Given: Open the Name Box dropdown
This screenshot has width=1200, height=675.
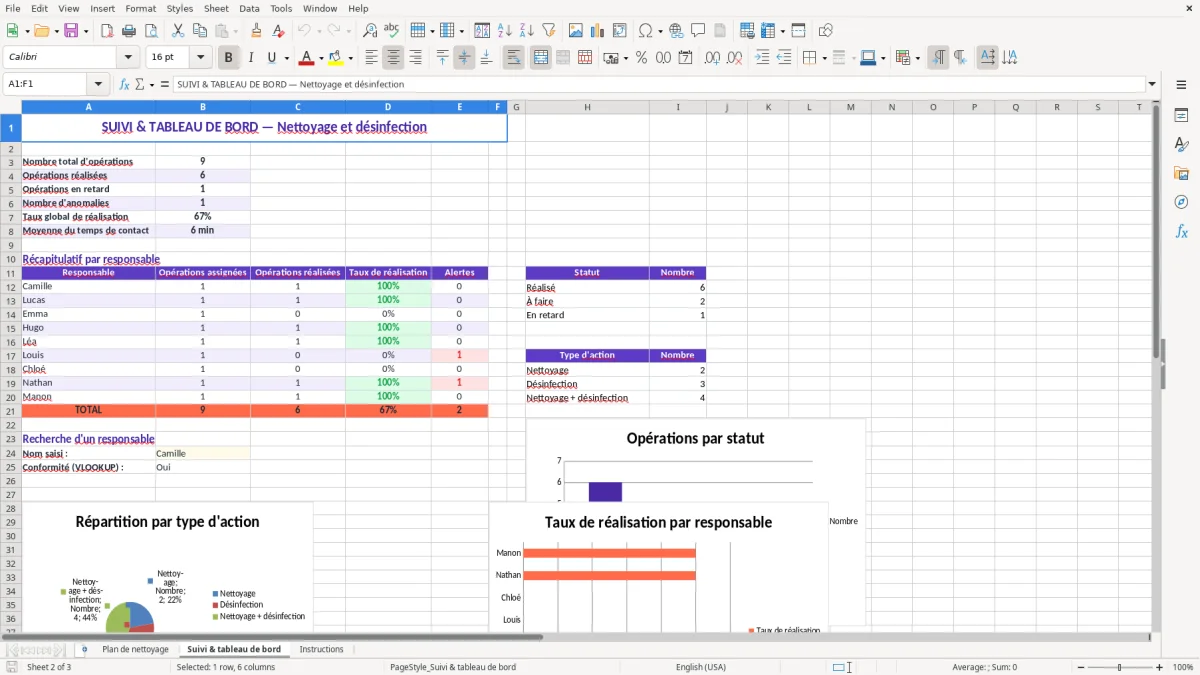Looking at the screenshot, I should click(x=98, y=84).
